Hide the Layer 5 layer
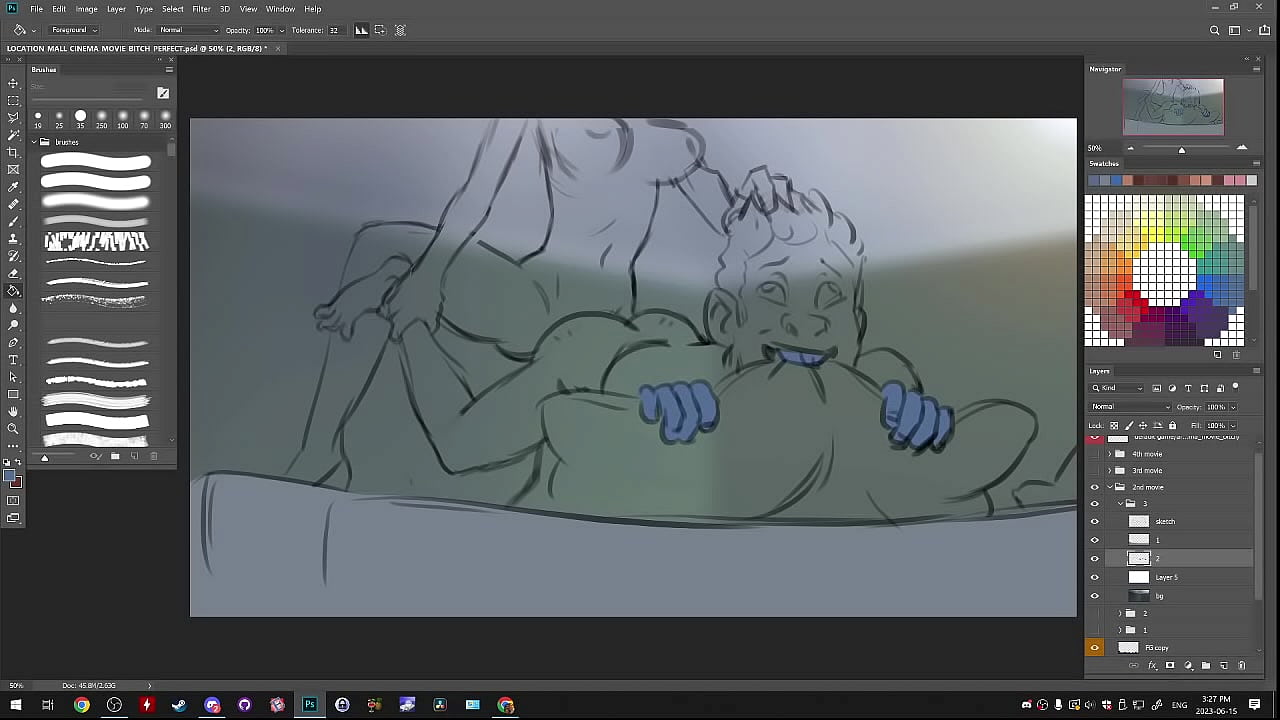The image size is (1280, 720). [x=1094, y=577]
